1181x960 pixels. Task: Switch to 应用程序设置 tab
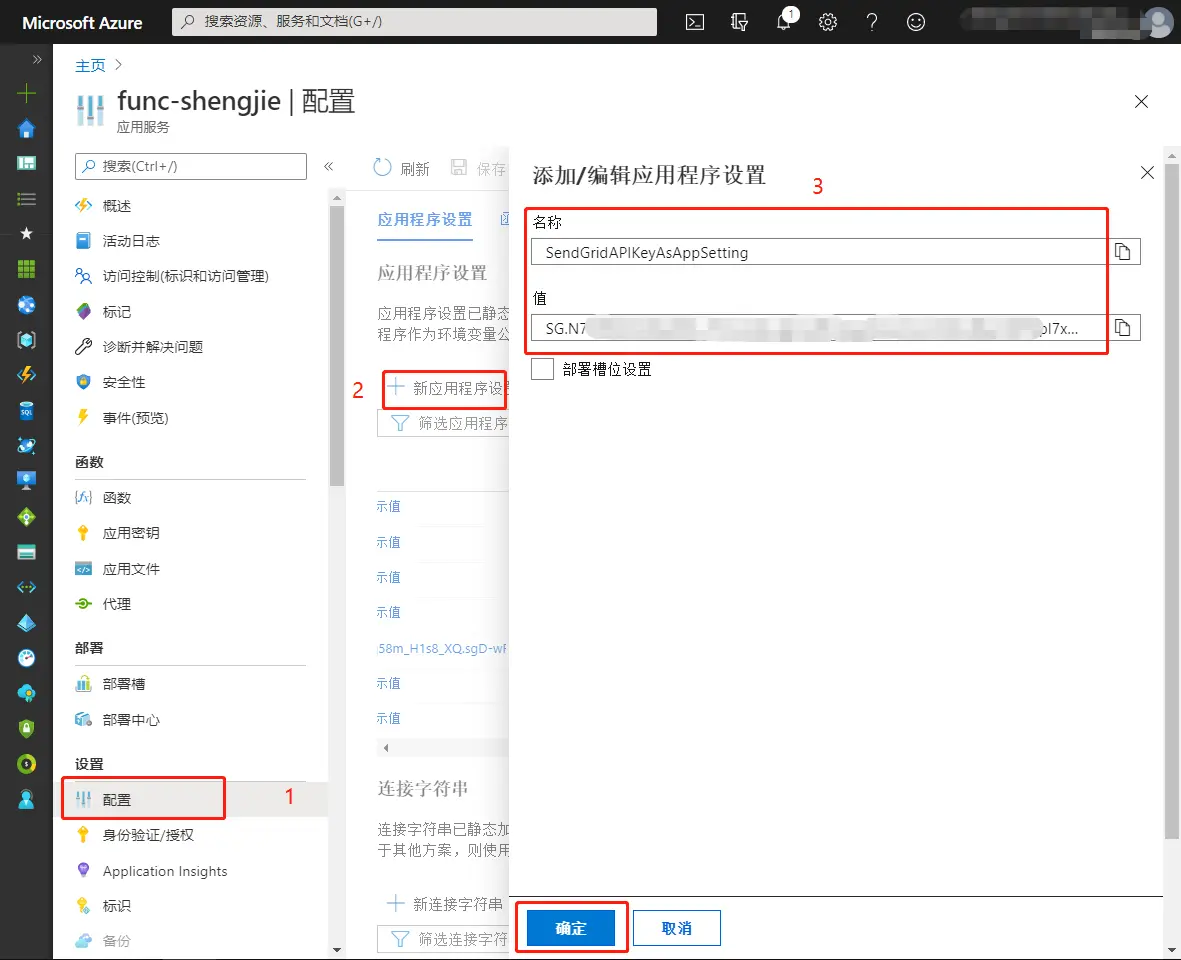point(424,219)
